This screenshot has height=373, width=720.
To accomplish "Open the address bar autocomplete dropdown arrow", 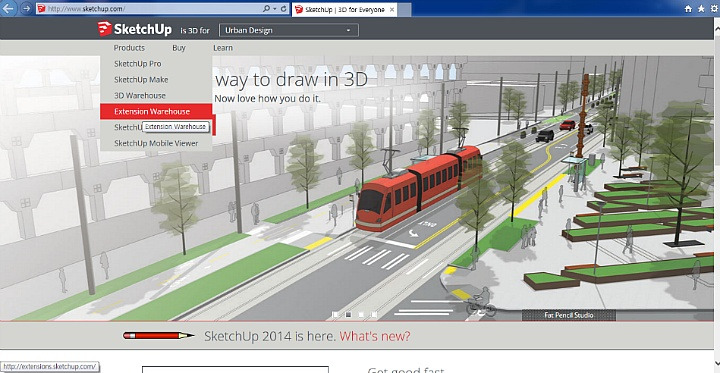I will 274,9.
